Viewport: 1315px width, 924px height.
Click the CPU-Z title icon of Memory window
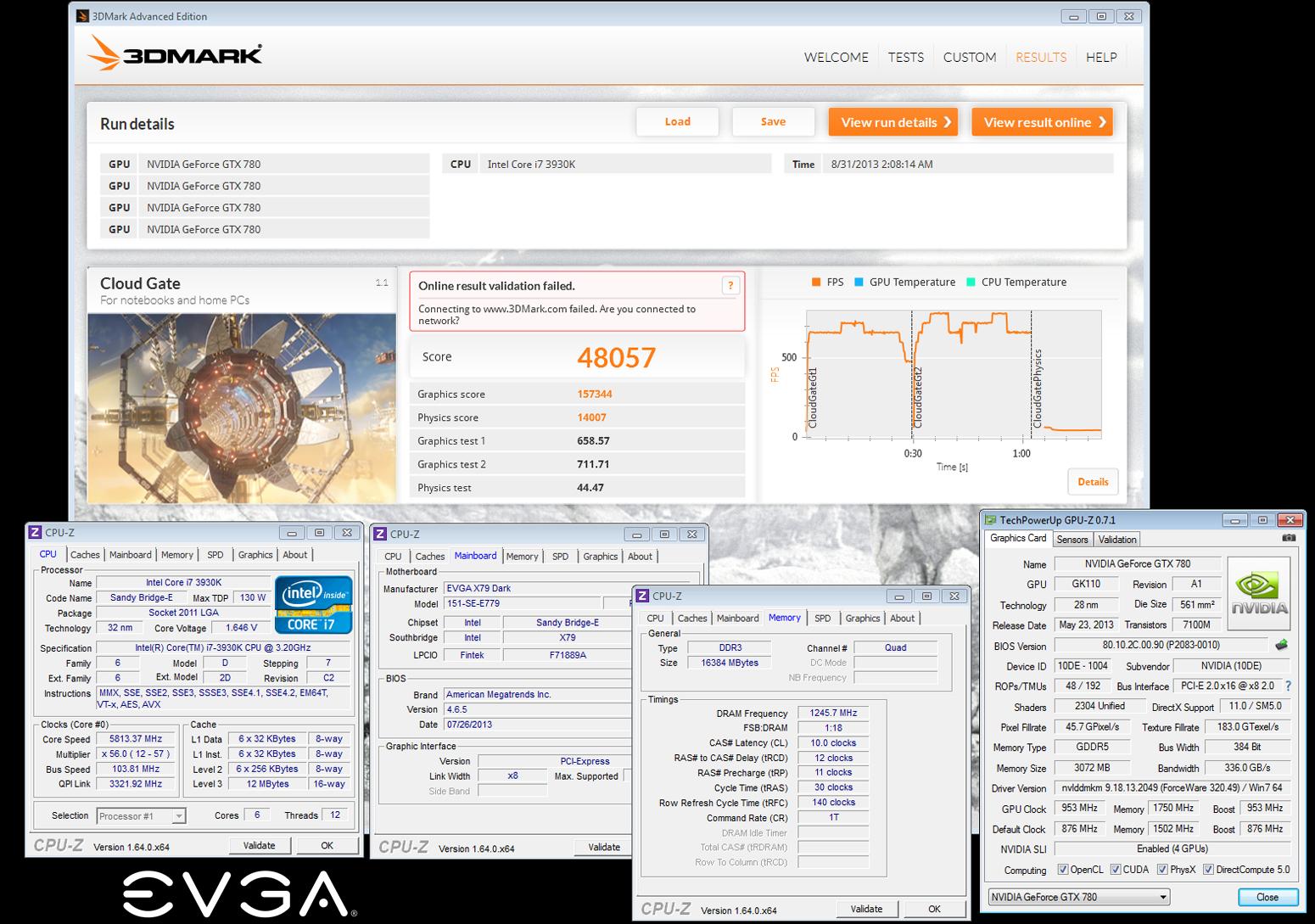pyautogui.click(x=643, y=596)
